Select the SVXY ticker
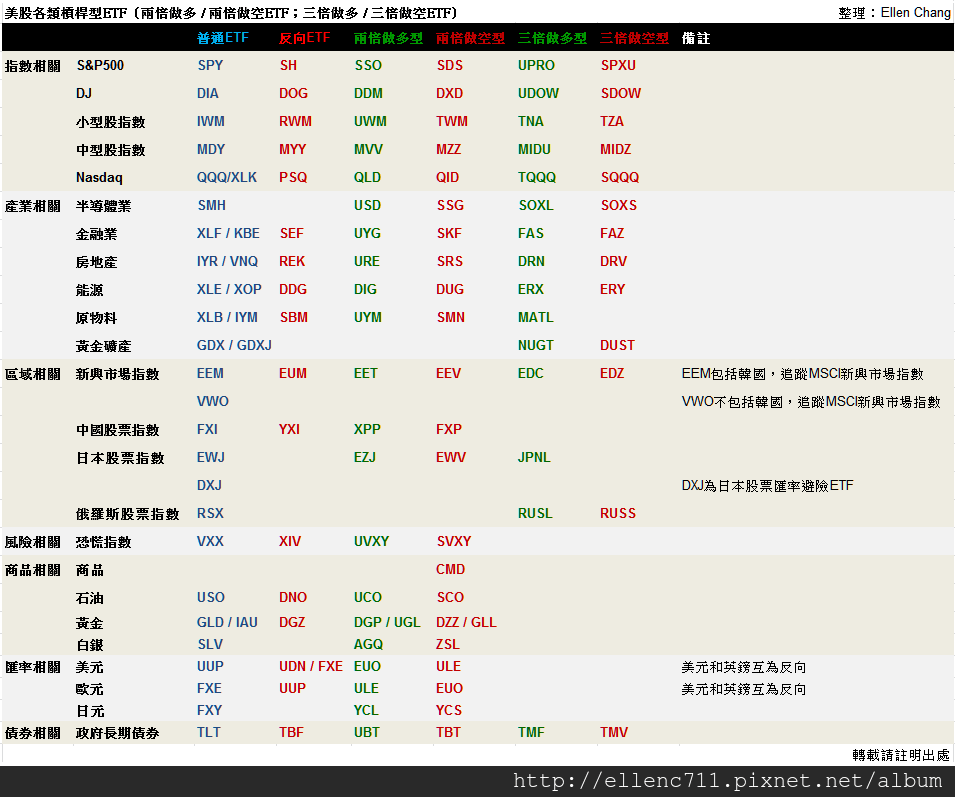The image size is (955, 797). [x=454, y=541]
